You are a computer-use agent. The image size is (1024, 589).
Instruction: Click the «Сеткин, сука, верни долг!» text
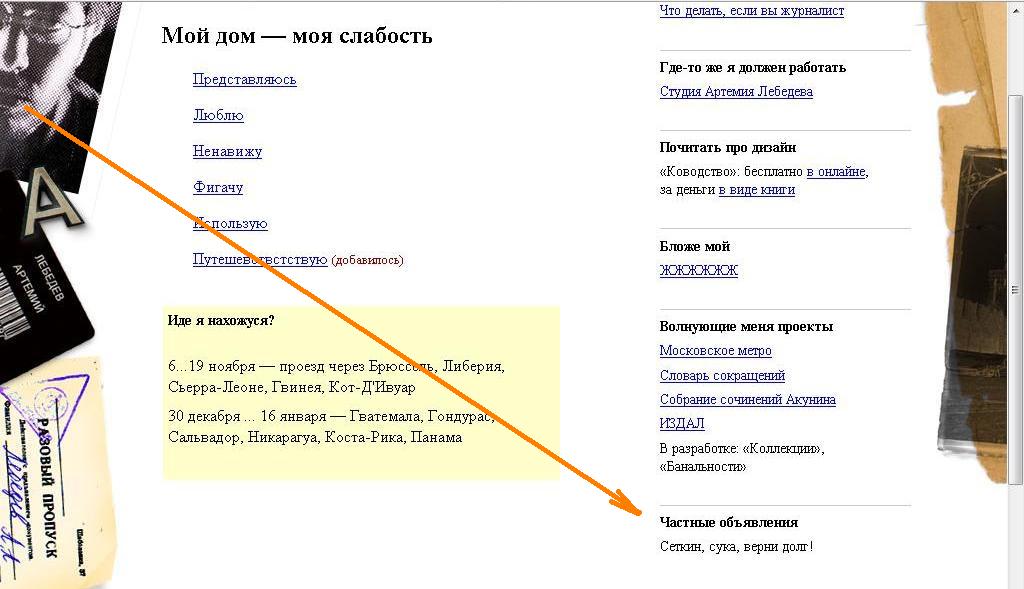click(737, 547)
